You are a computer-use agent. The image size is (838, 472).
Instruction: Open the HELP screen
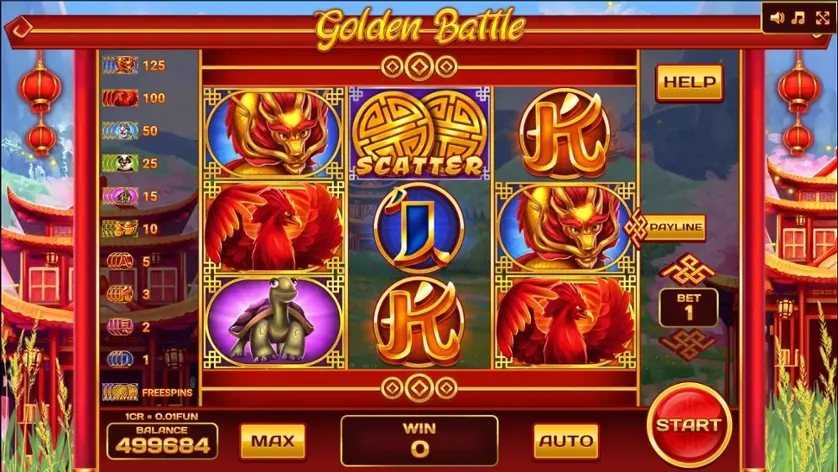coord(689,82)
